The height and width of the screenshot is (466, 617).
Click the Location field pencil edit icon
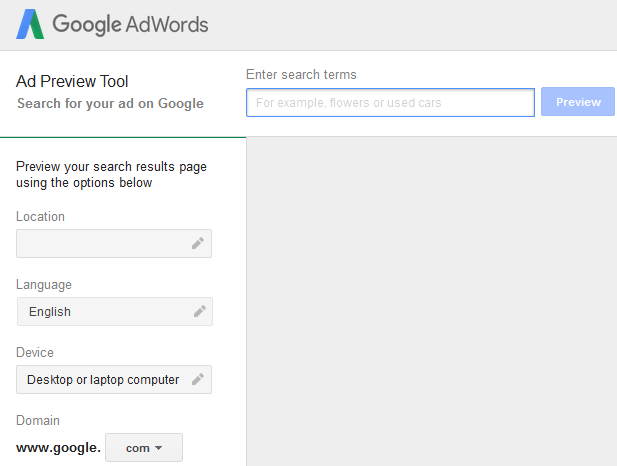point(198,243)
